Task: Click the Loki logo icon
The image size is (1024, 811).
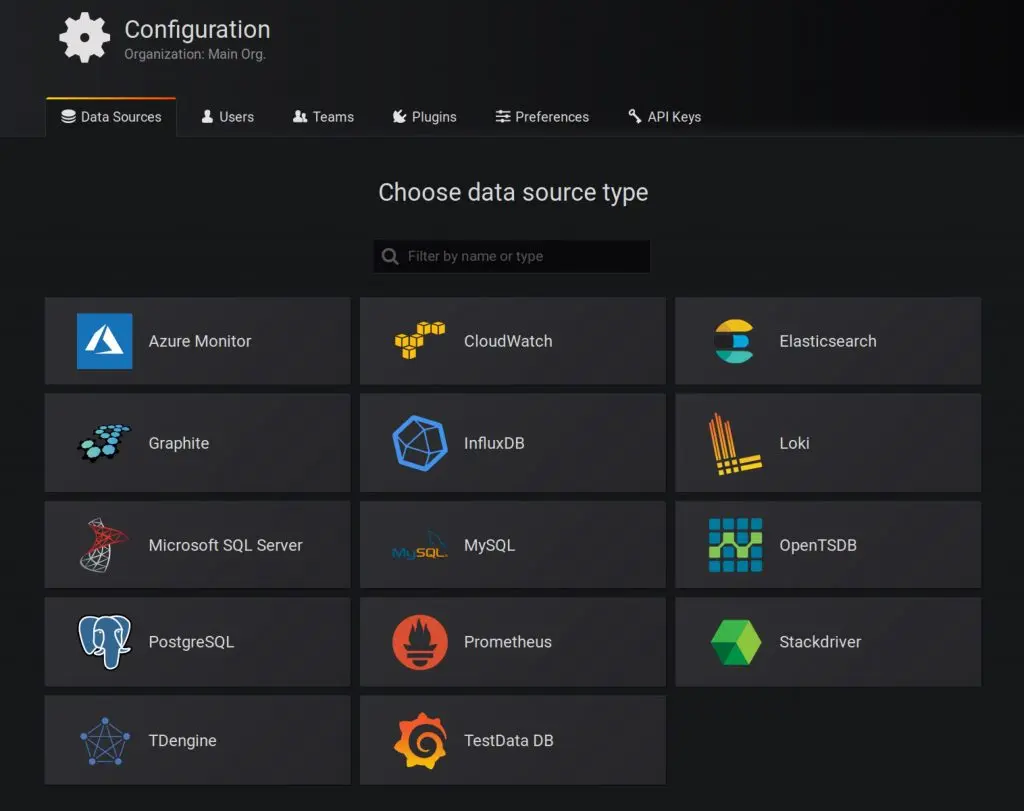Action: pyautogui.click(x=734, y=443)
